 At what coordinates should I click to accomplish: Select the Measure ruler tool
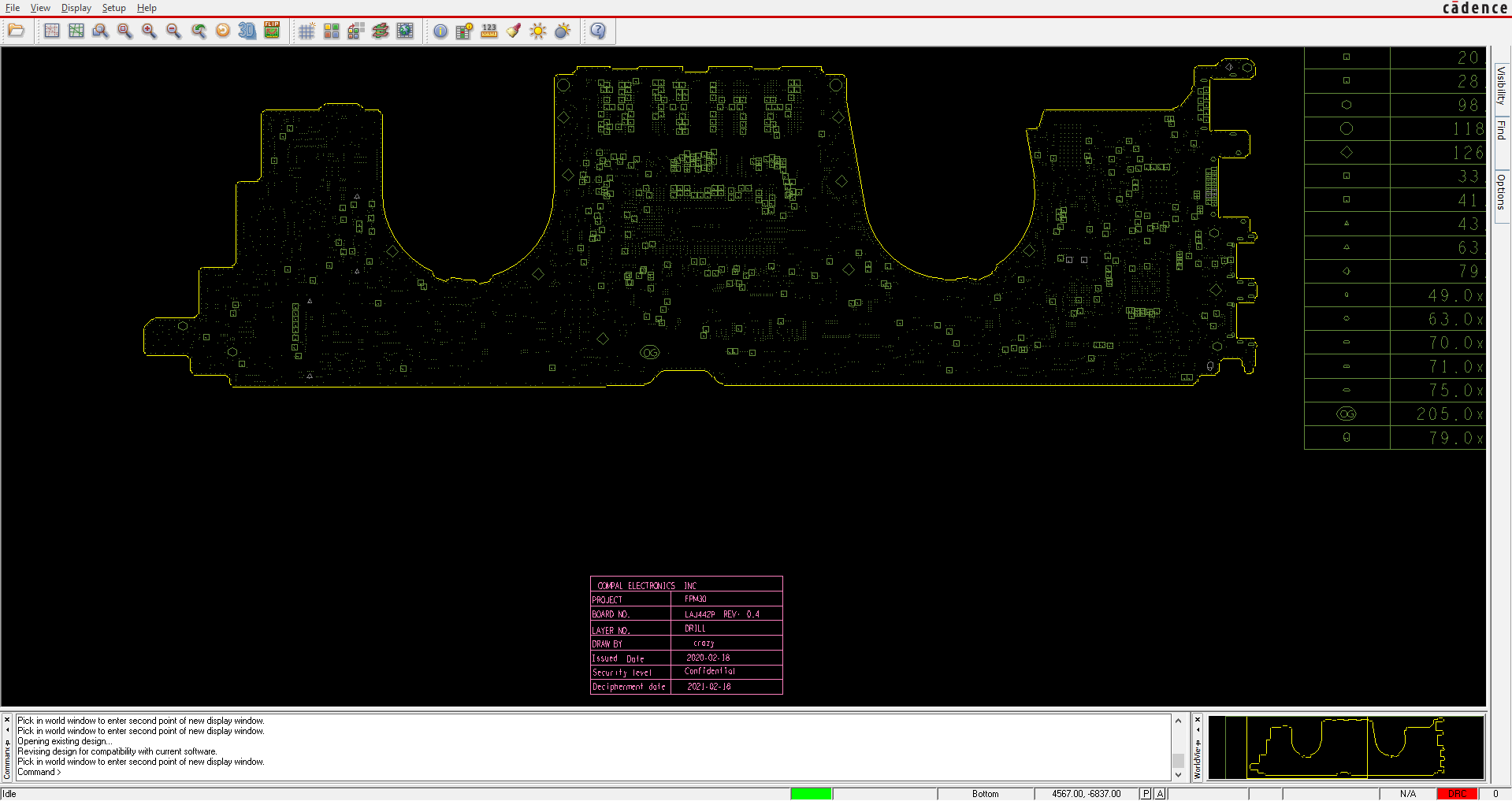coord(489,31)
